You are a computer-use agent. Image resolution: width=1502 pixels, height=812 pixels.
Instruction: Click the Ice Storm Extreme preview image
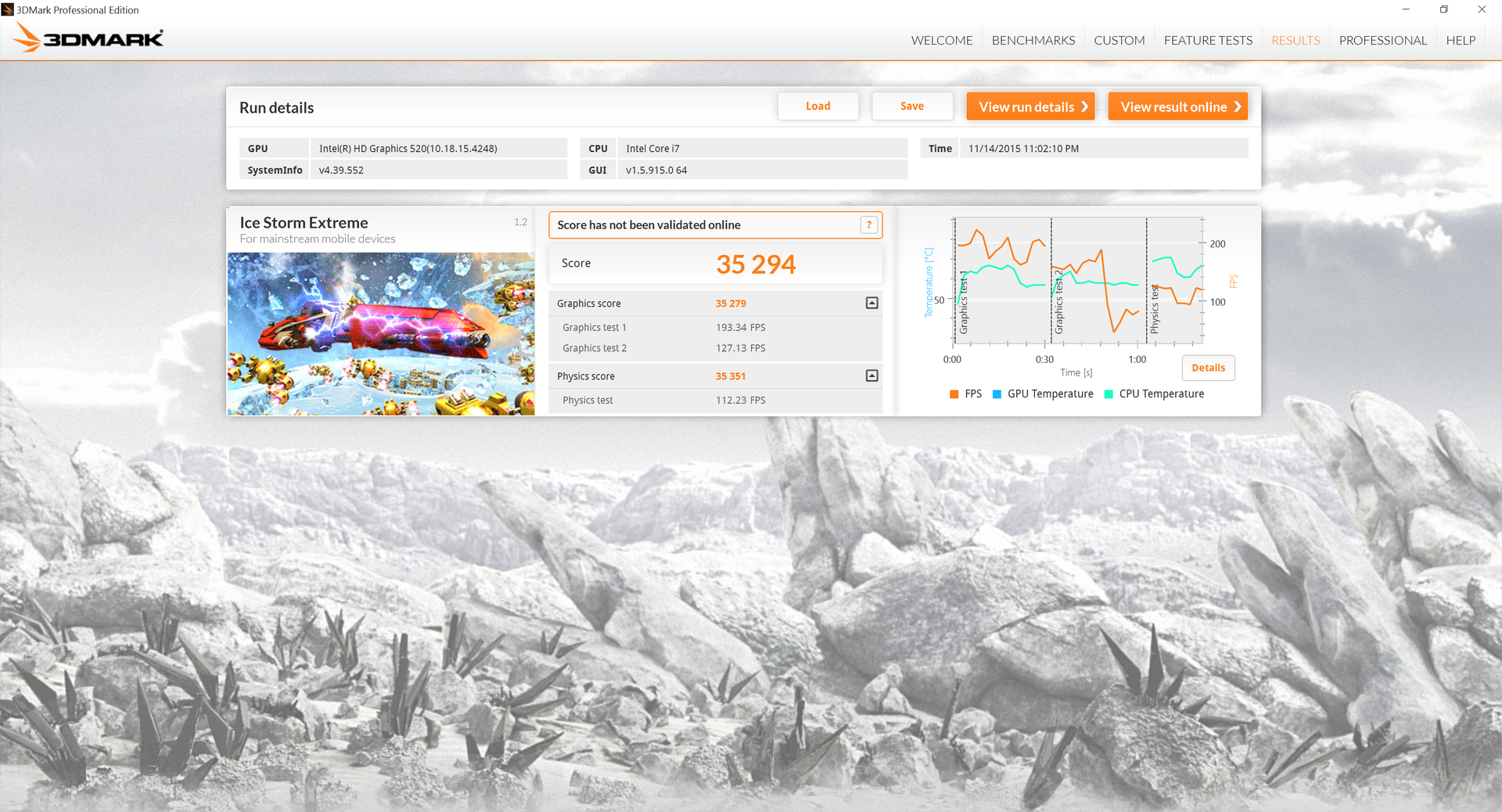381,333
